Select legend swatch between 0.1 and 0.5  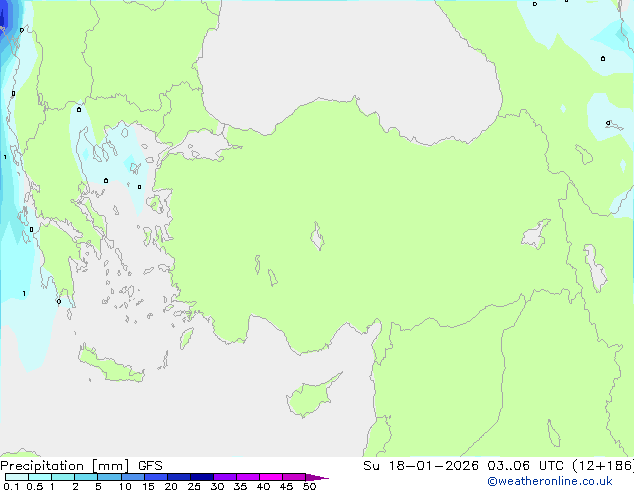tap(17, 477)
